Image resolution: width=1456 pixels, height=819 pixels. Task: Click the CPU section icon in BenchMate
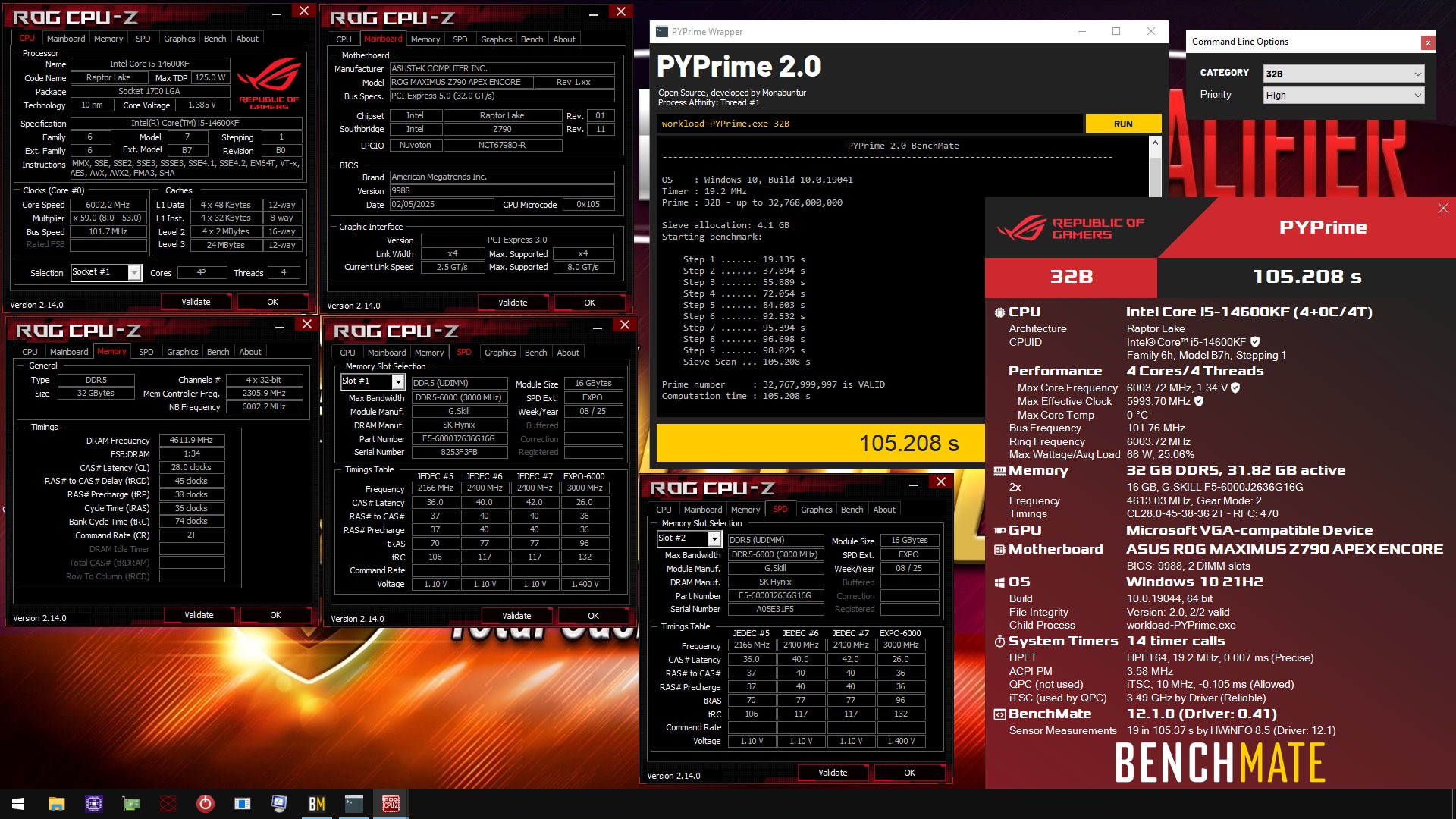999,312
